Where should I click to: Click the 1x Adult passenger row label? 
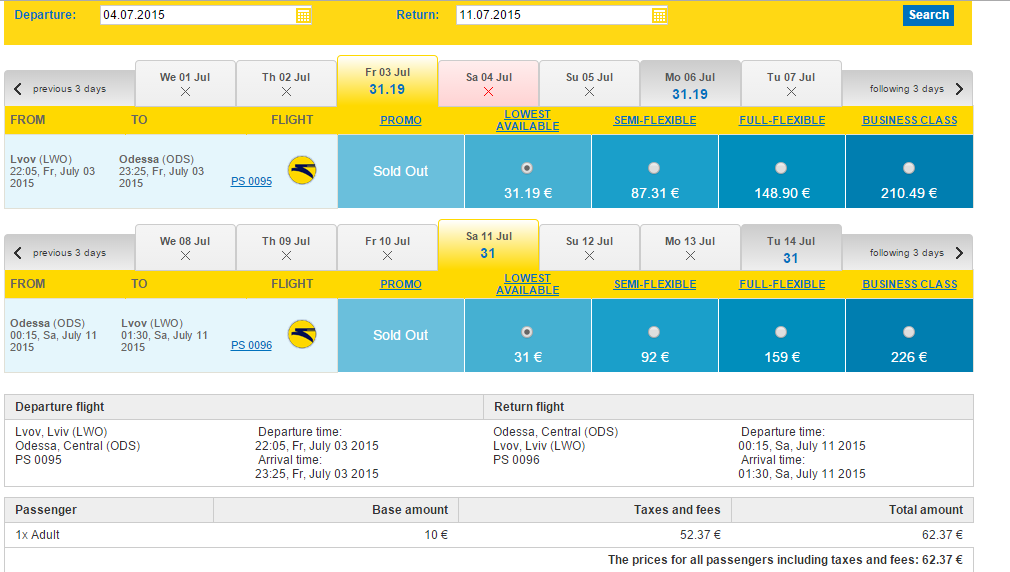click(37, 535)
